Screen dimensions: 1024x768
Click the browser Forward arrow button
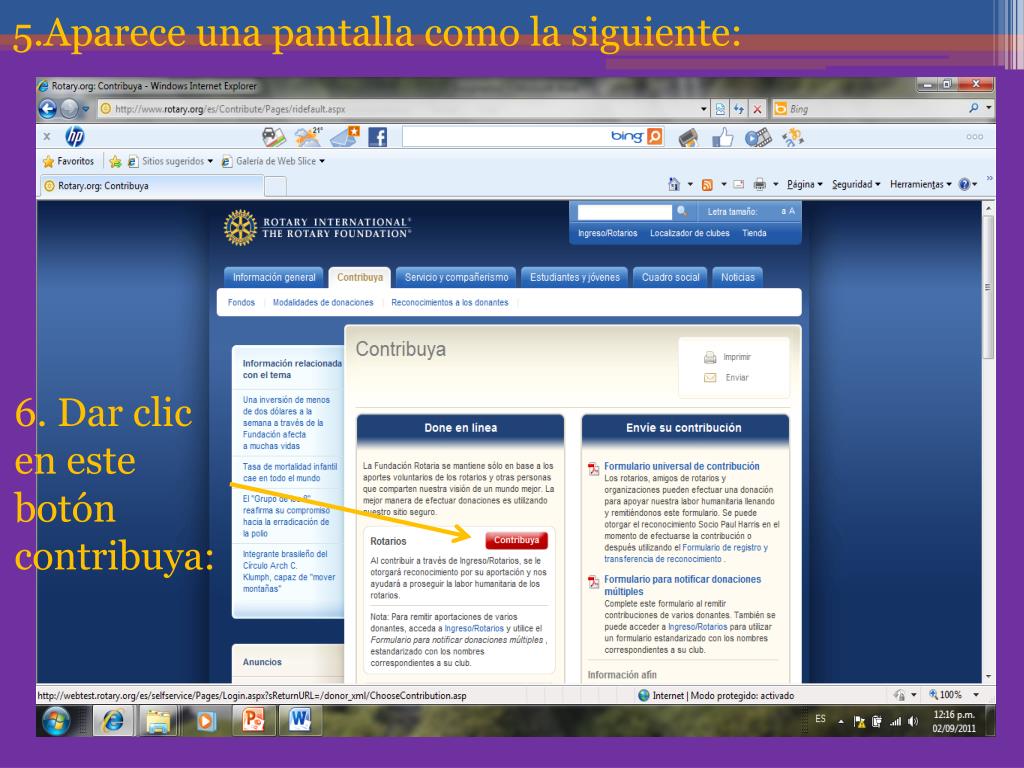[69, 108]
